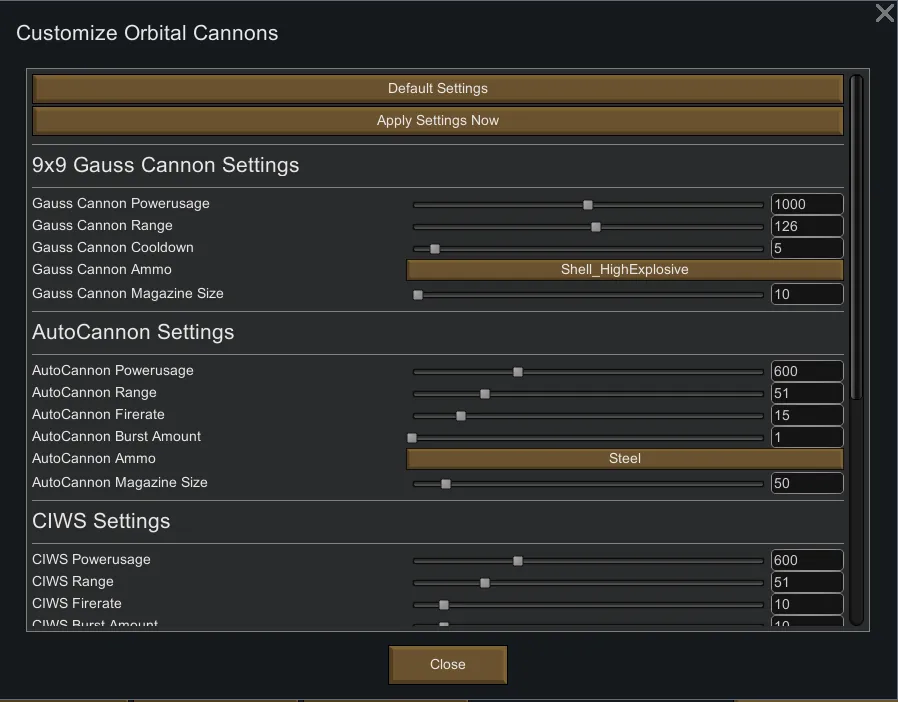Viewport: 898px width, 702px height.
Task: Focus the Gauss Cannon Powerusage value field
Action: [806, 204]
